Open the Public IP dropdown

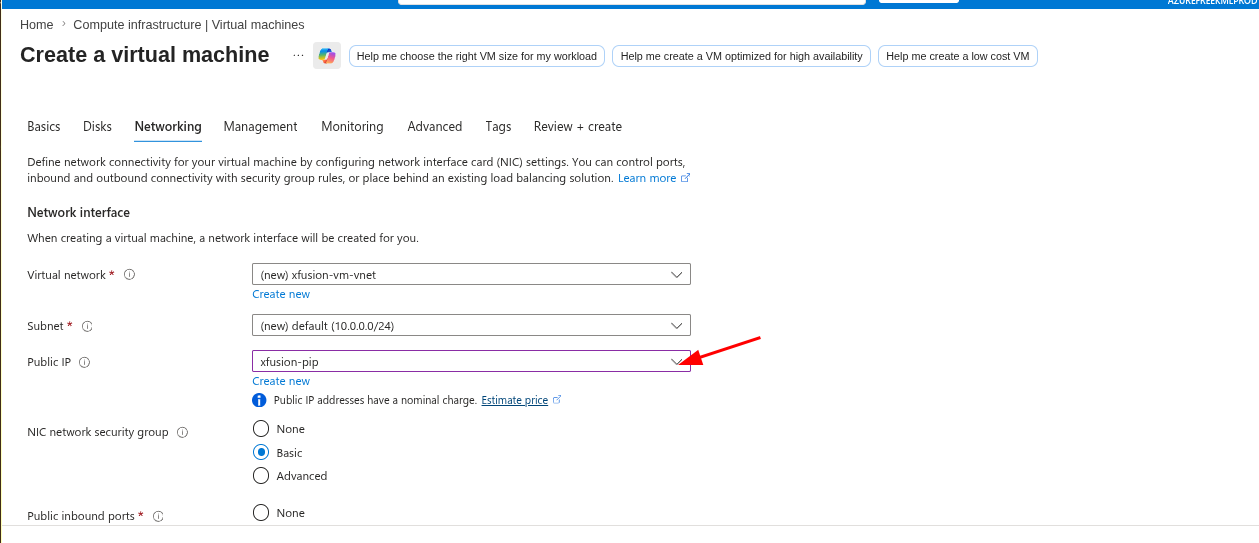[x=471, y=361]
